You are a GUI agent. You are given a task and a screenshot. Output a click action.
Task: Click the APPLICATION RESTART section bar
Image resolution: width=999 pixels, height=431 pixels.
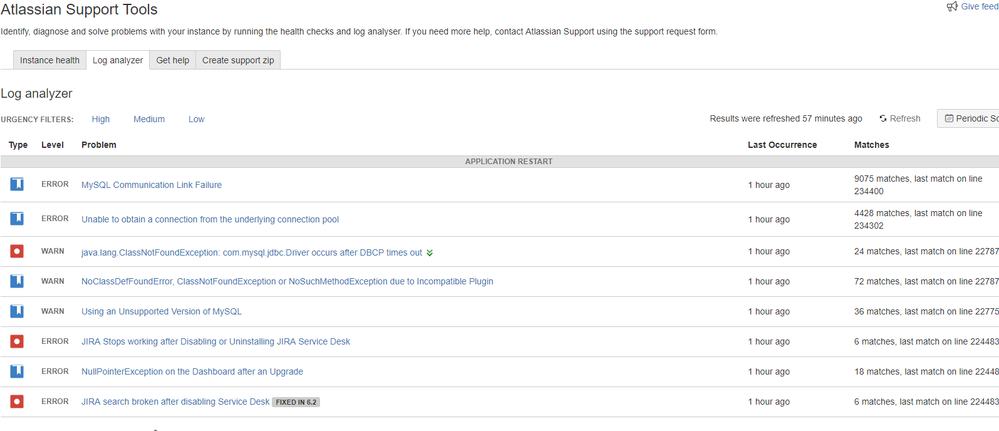click(x=500, y=161)
